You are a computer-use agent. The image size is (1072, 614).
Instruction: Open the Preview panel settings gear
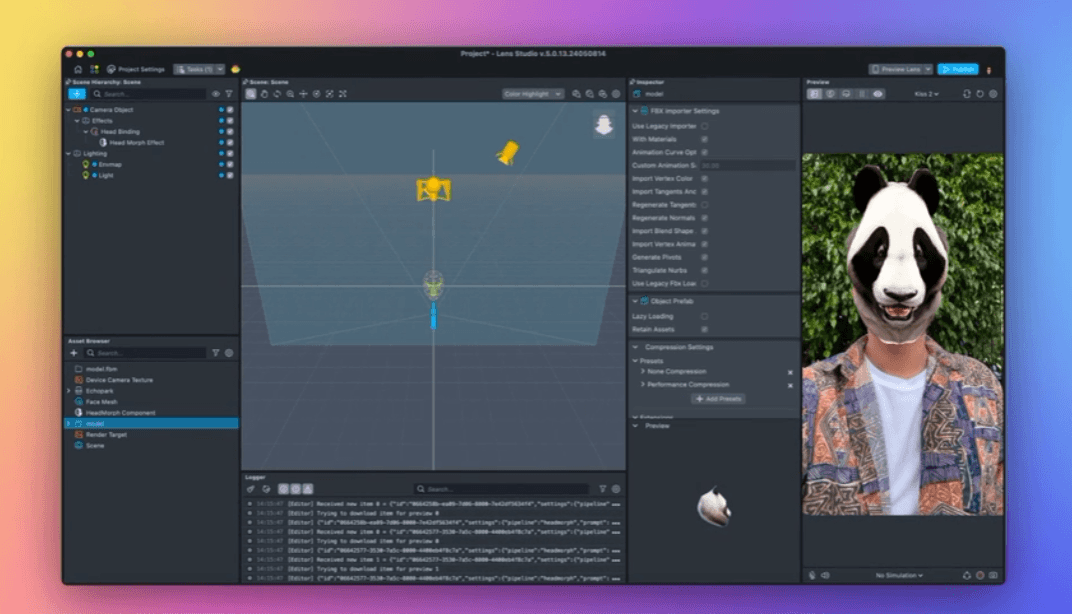click(x=993, y=94)
